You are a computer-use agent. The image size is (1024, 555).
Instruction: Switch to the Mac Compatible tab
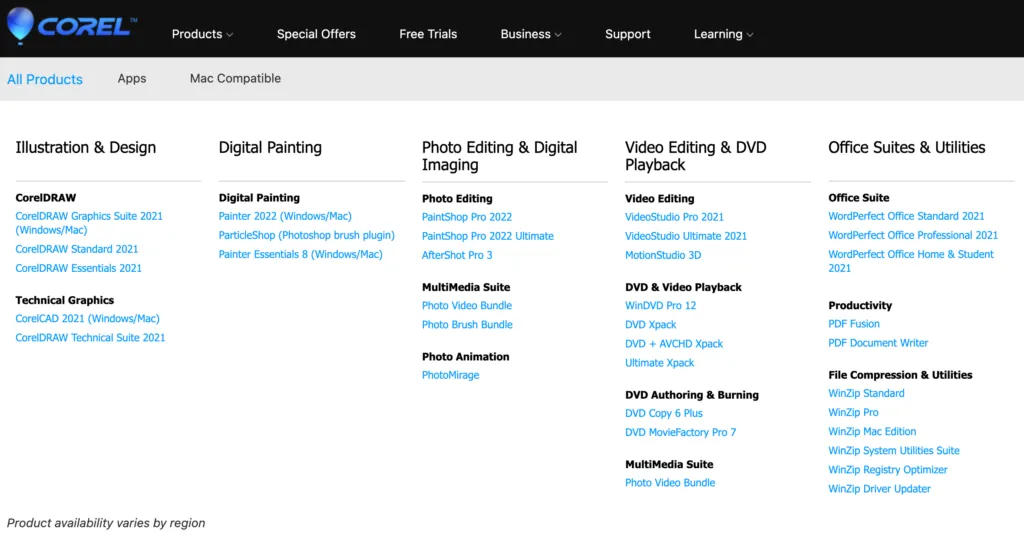(235, 78)
